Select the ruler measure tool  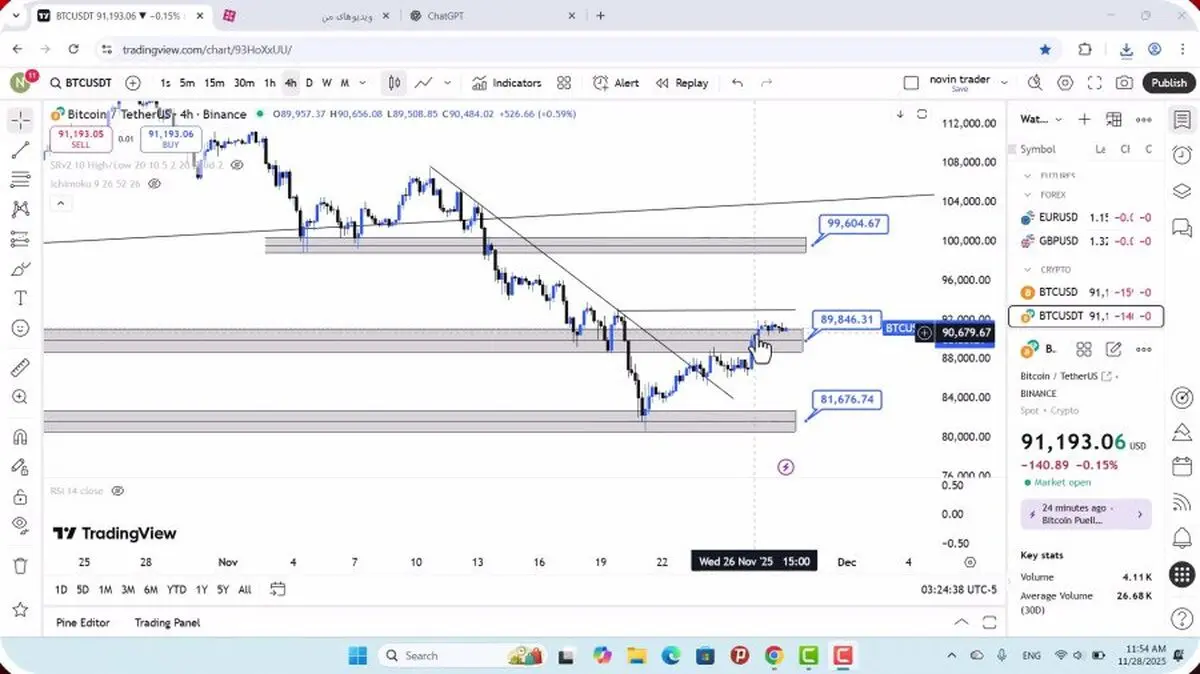point(20,368)
